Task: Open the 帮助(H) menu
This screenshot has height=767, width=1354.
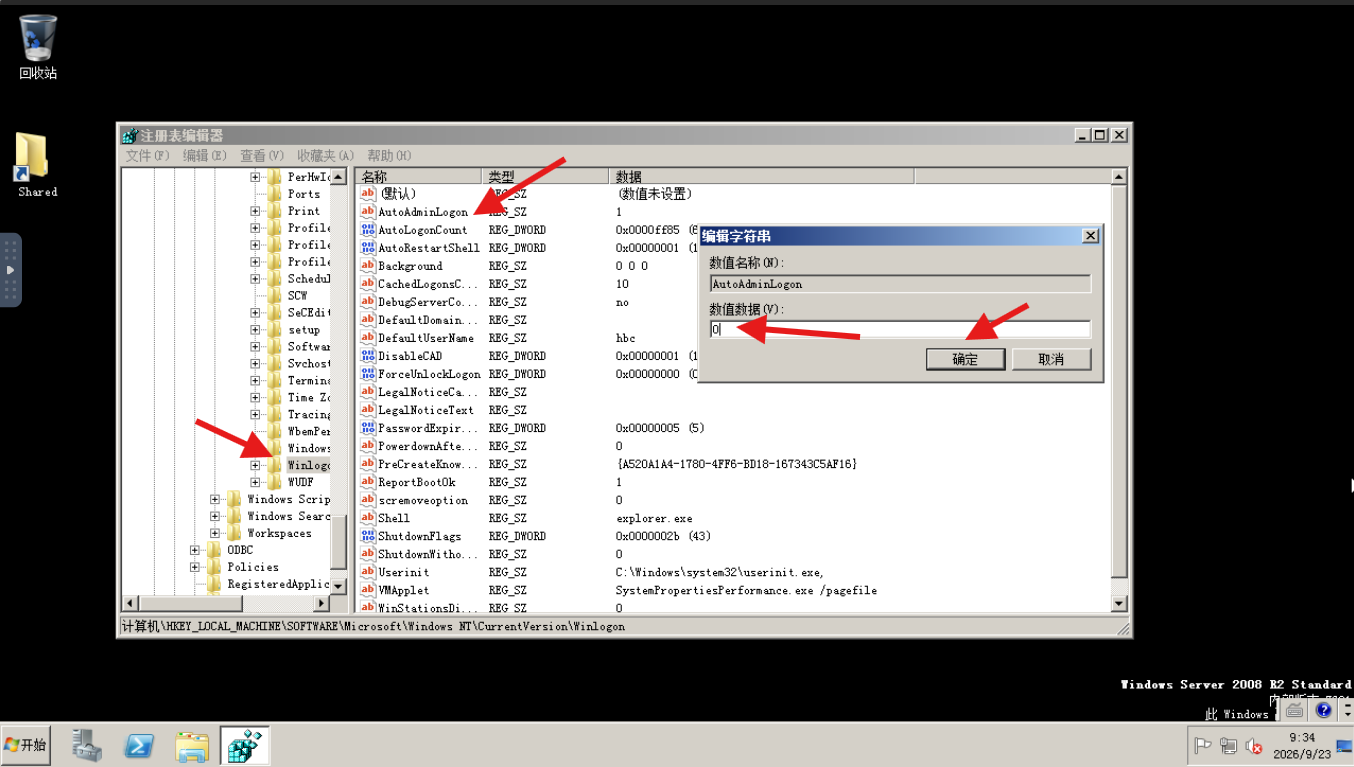Action: [x=389, y=156]
